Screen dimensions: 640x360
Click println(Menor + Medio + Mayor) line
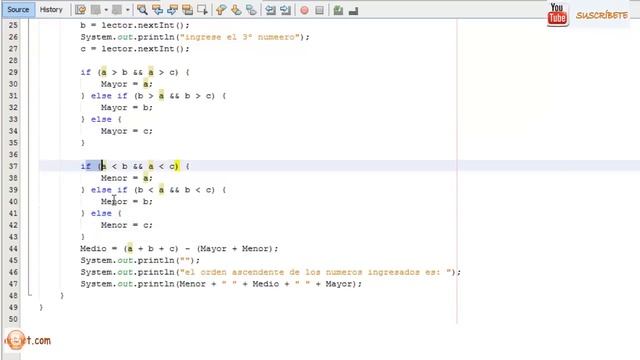[221, 284]
